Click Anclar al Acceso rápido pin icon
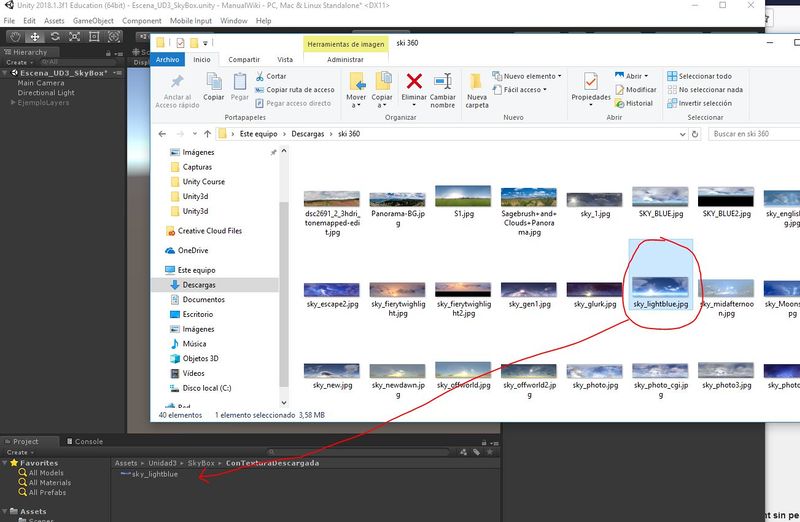Screen dimensions: 800x522 click(177, 82)
